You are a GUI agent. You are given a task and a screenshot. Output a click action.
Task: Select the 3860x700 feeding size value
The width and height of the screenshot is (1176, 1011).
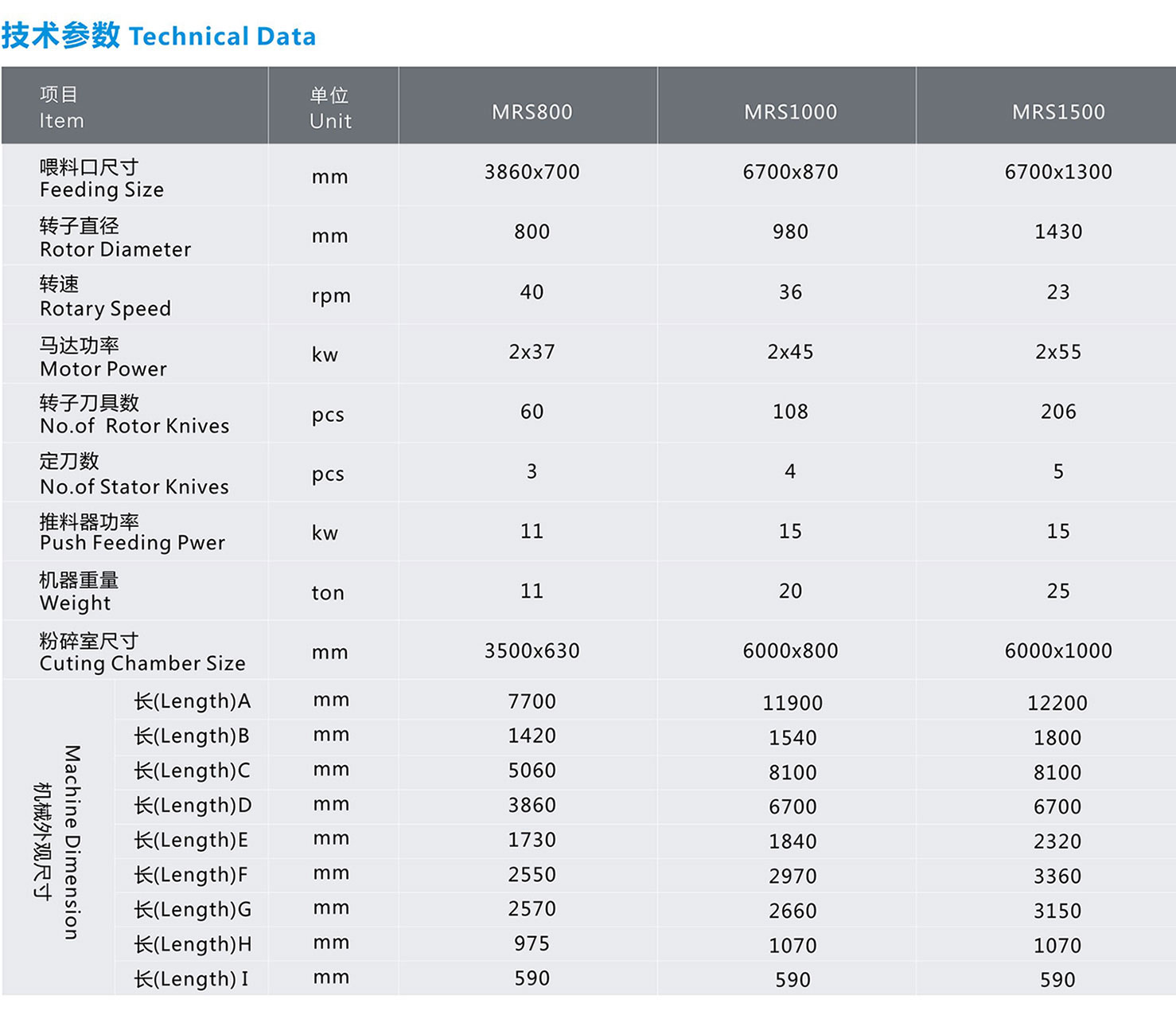point(532,172)
